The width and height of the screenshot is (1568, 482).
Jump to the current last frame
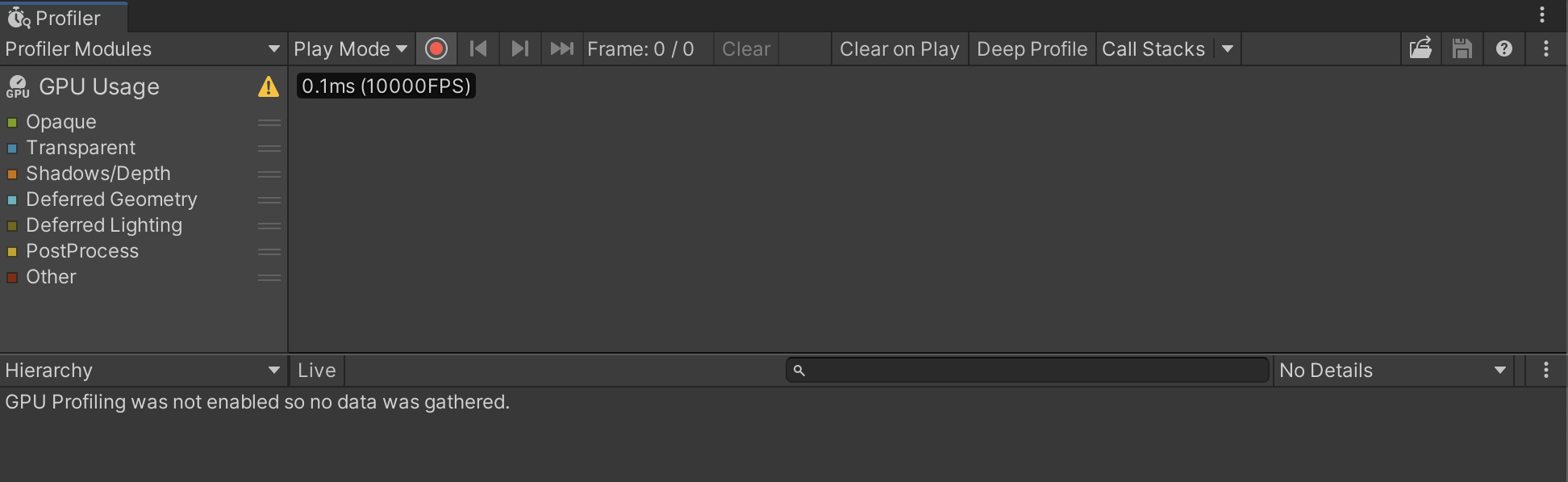pyautogui.click(x=562, y=49)
